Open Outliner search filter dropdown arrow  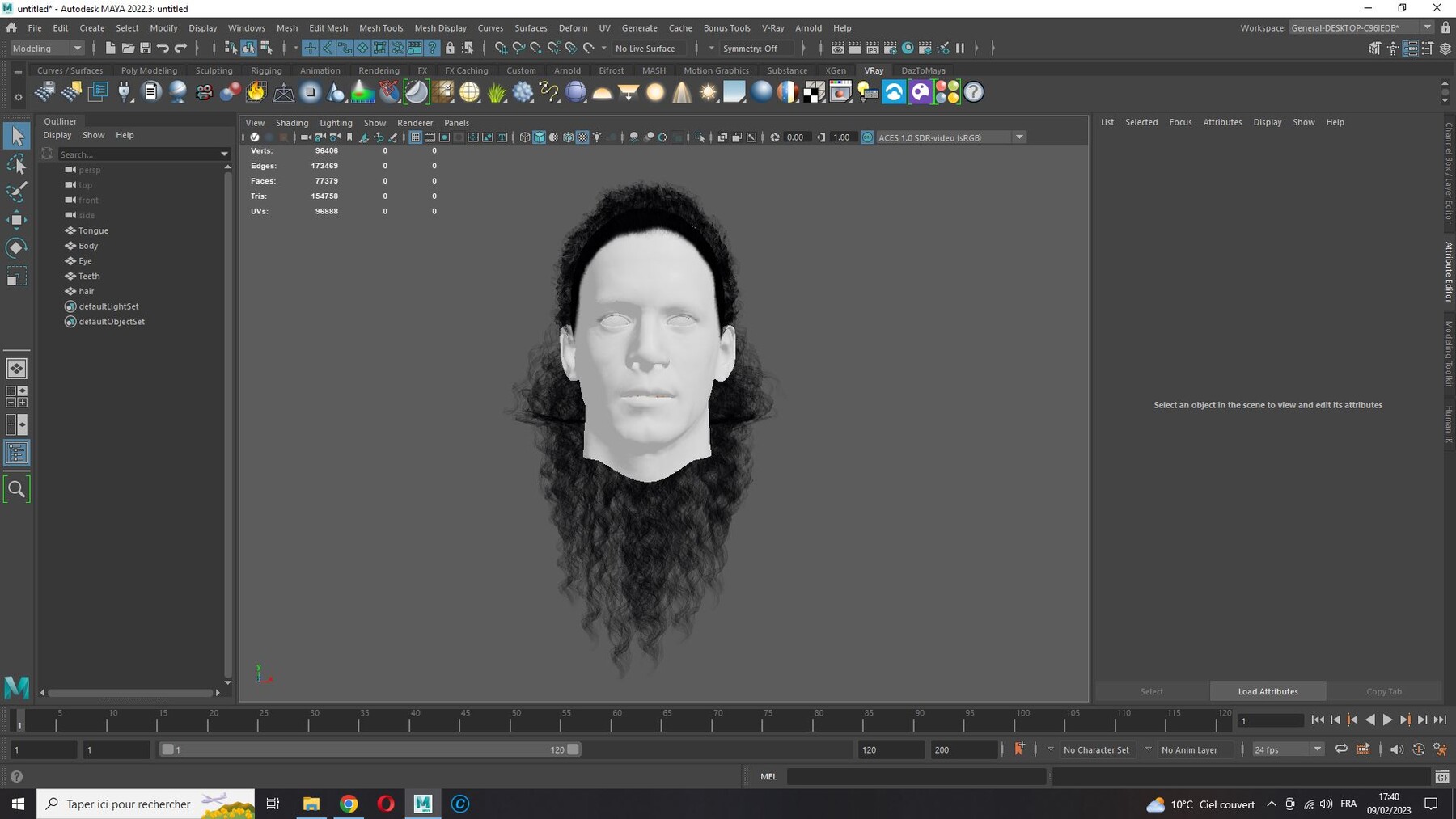[224, 154]
